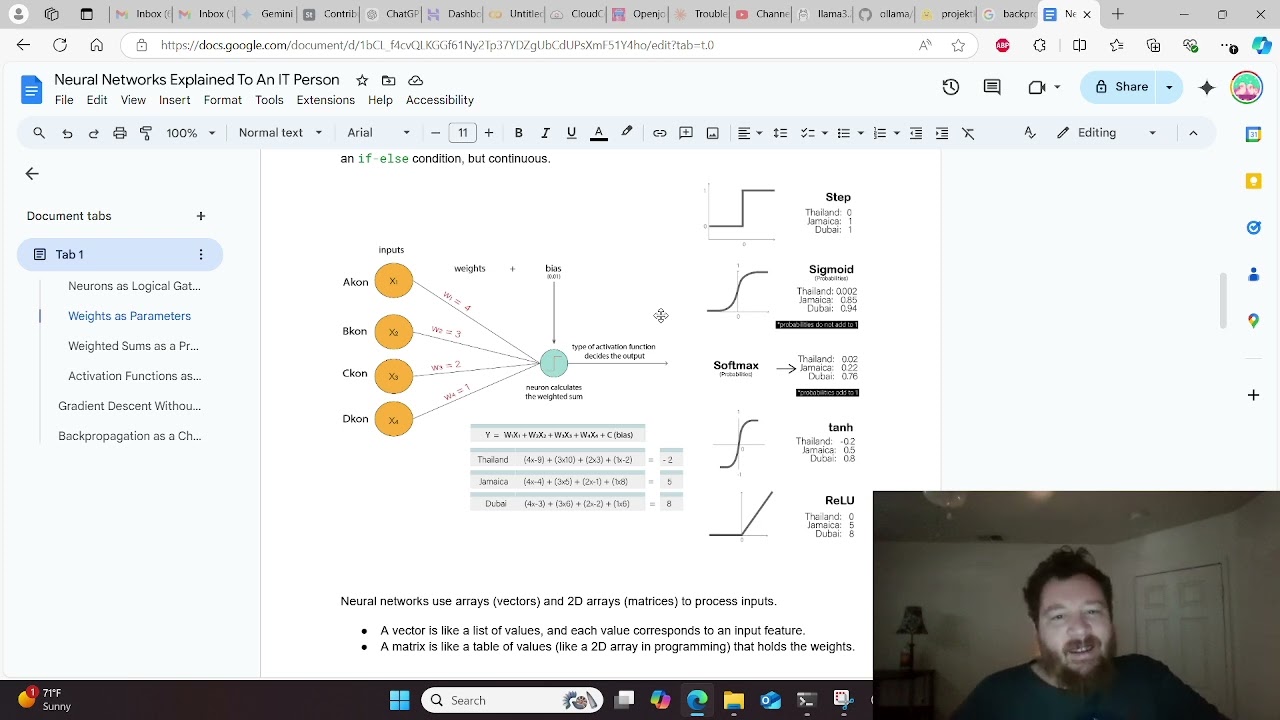The height and width of the screenshot is (720, 1280).
Task: Open Google Maps in the side panel
Action: [1254, 321]
